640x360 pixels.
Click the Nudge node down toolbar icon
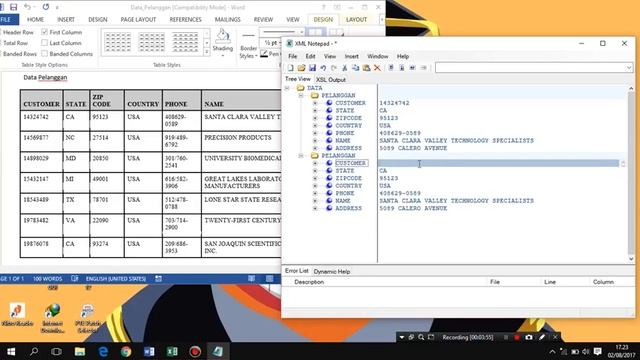click(402, 68)
